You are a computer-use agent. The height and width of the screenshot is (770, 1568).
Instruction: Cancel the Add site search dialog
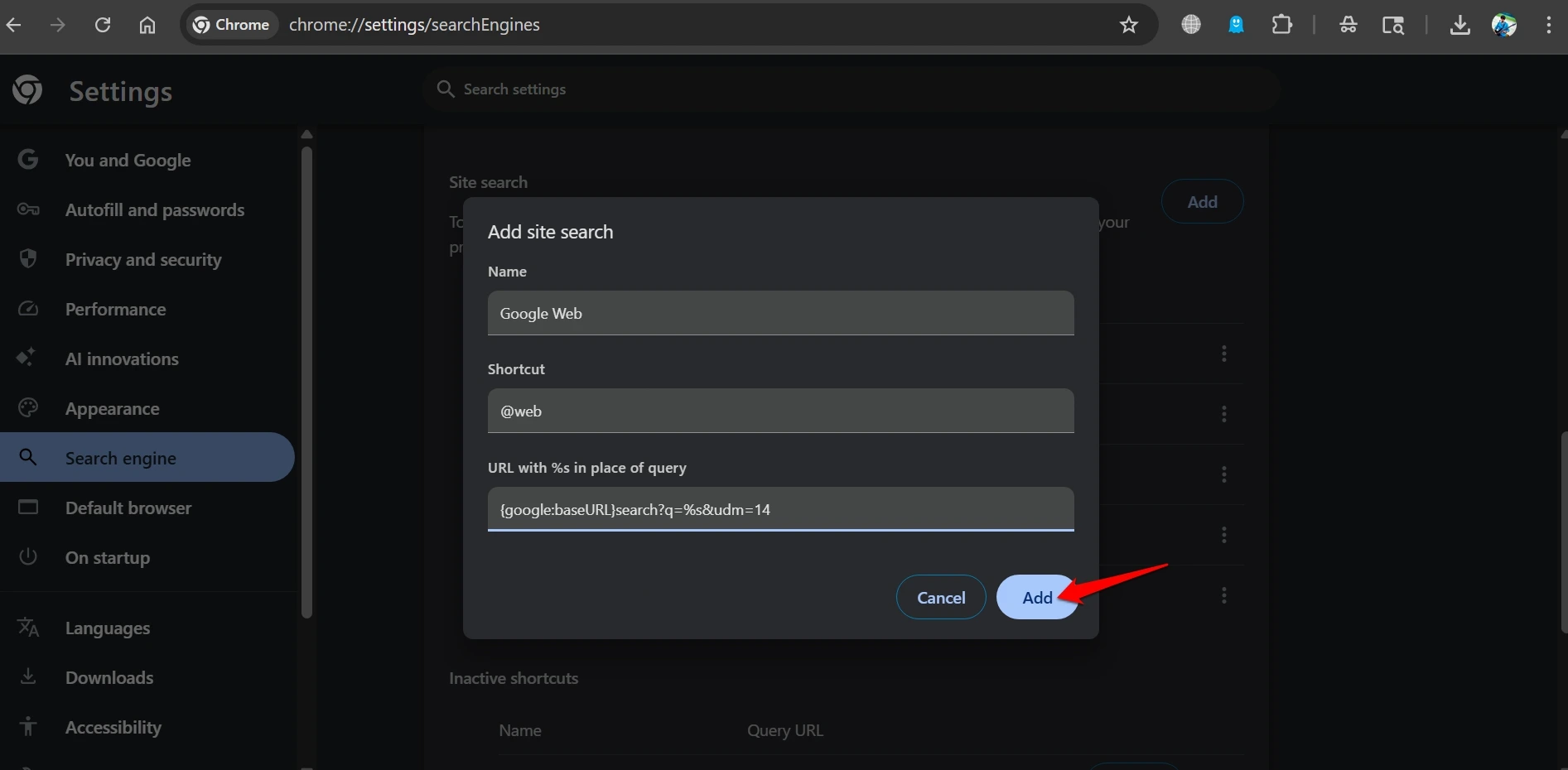[x=940, y=597]
